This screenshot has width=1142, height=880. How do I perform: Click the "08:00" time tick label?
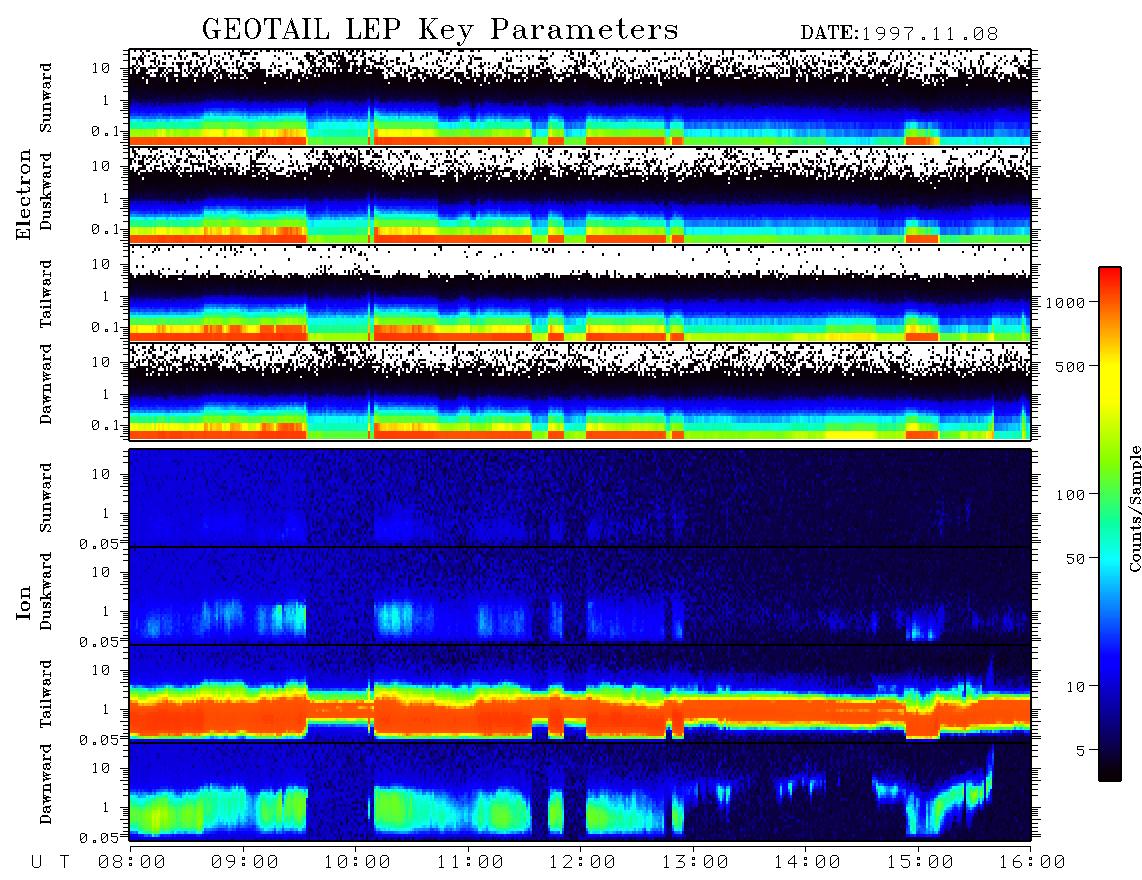click(132, 862)
